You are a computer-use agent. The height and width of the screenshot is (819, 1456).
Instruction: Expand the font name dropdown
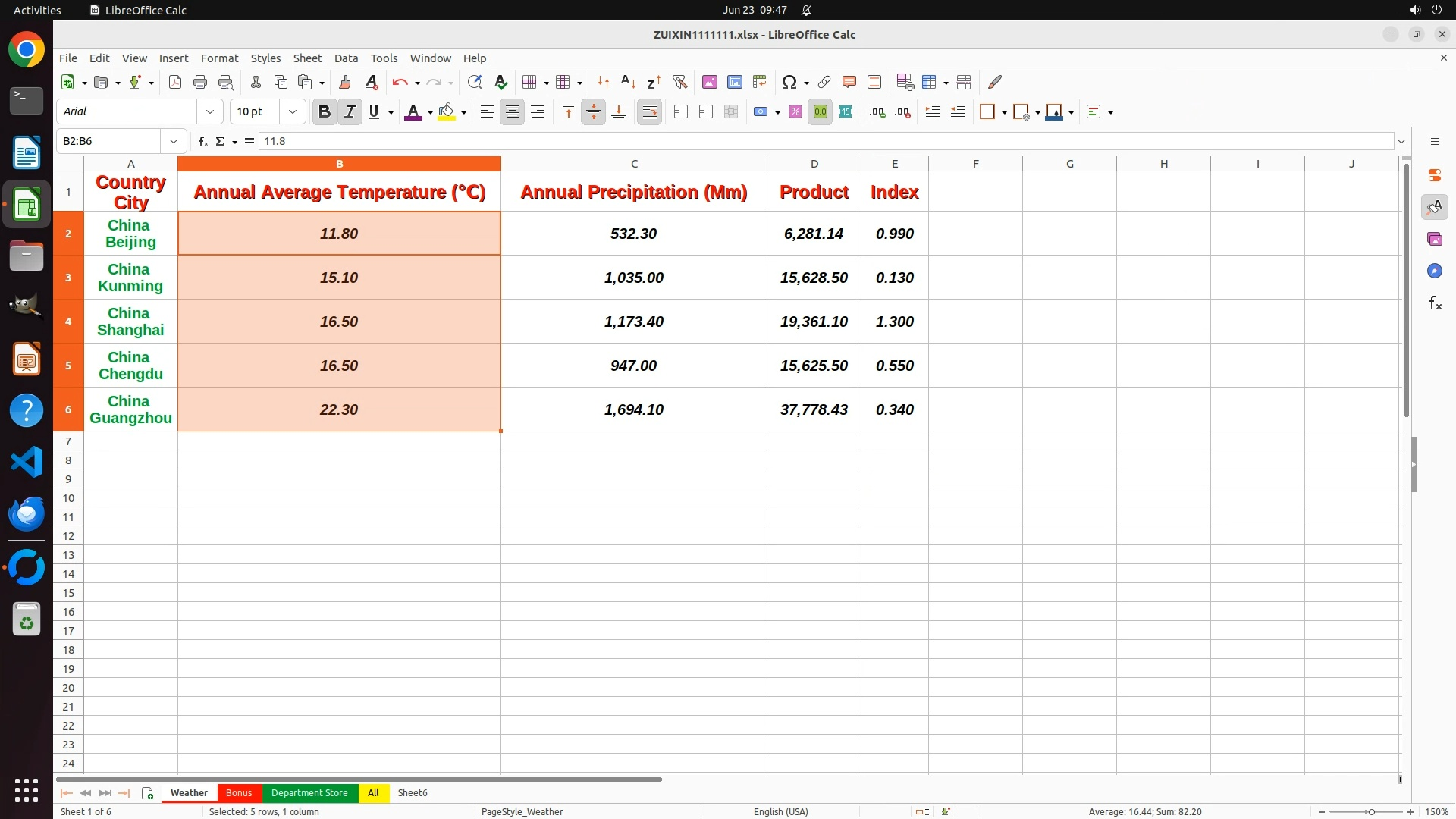point(210,111)
